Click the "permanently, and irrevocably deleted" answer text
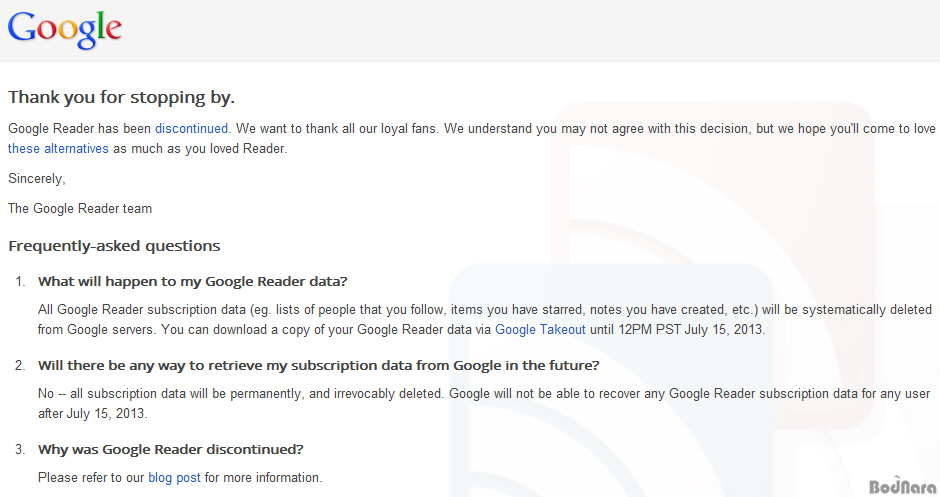Viewport: 940px width, 497px height. point(336,394)
